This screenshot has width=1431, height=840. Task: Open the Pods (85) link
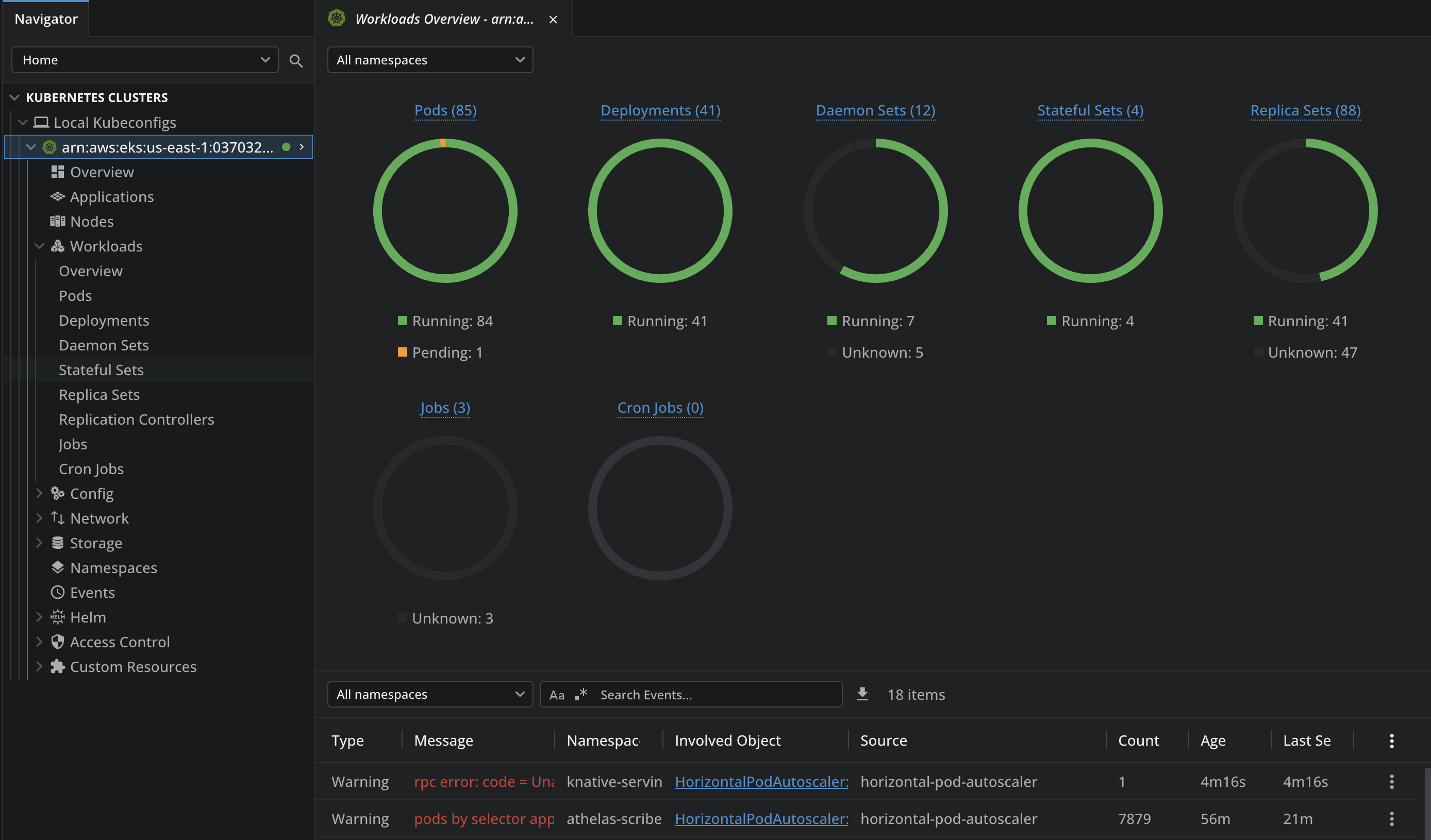445,110
